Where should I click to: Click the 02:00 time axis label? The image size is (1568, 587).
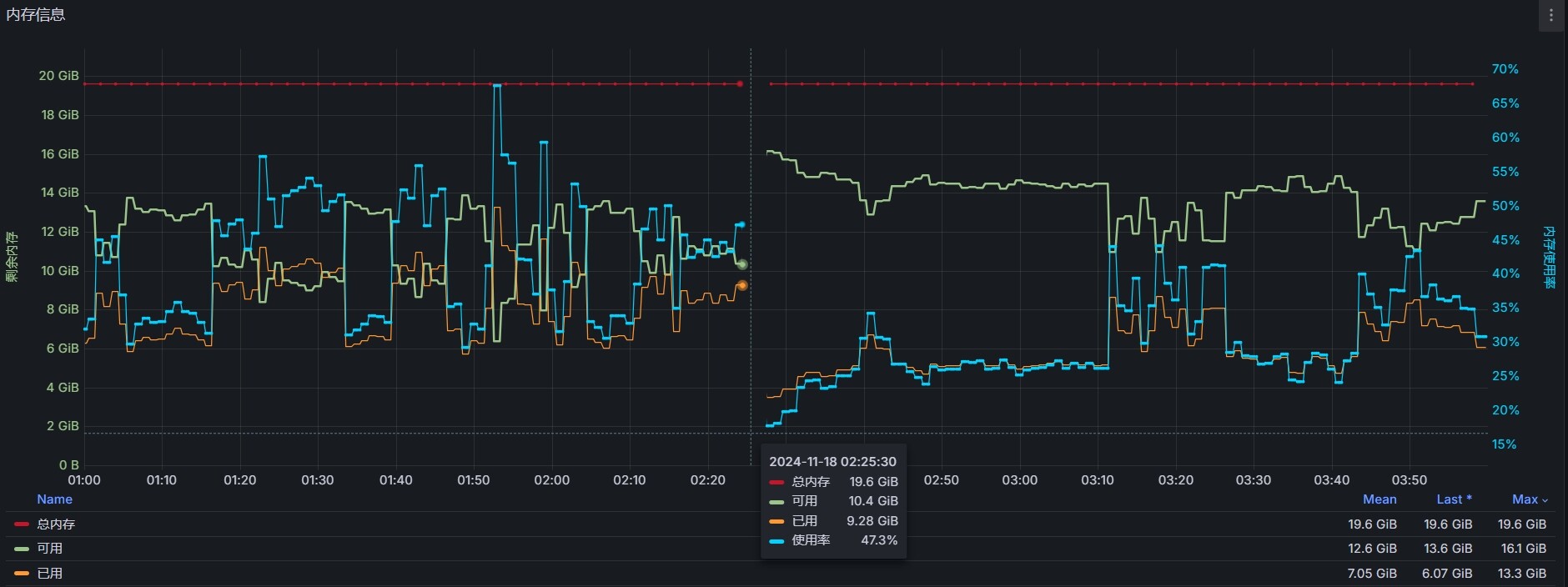click(551, 480)
